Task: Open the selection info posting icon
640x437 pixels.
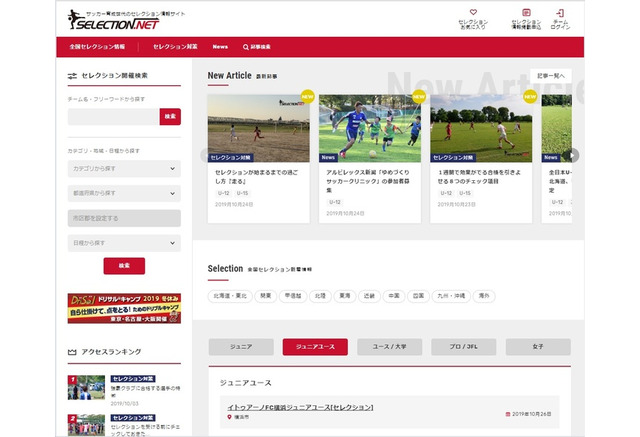Action: (x=526, y=13)
